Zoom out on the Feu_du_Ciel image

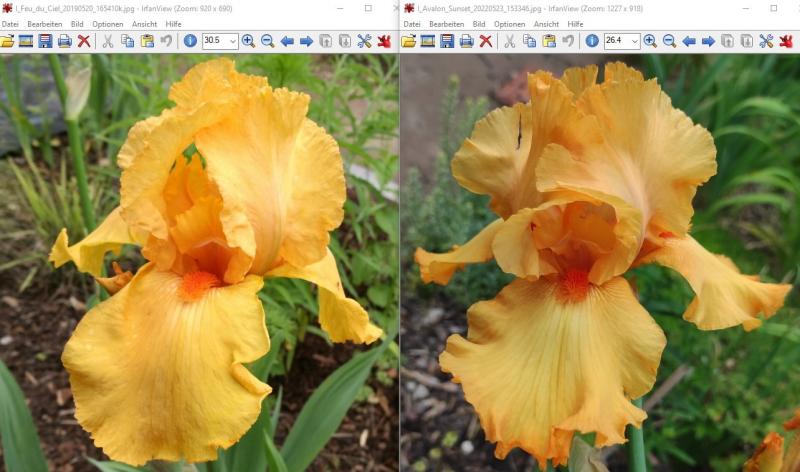tap(267, 41)
